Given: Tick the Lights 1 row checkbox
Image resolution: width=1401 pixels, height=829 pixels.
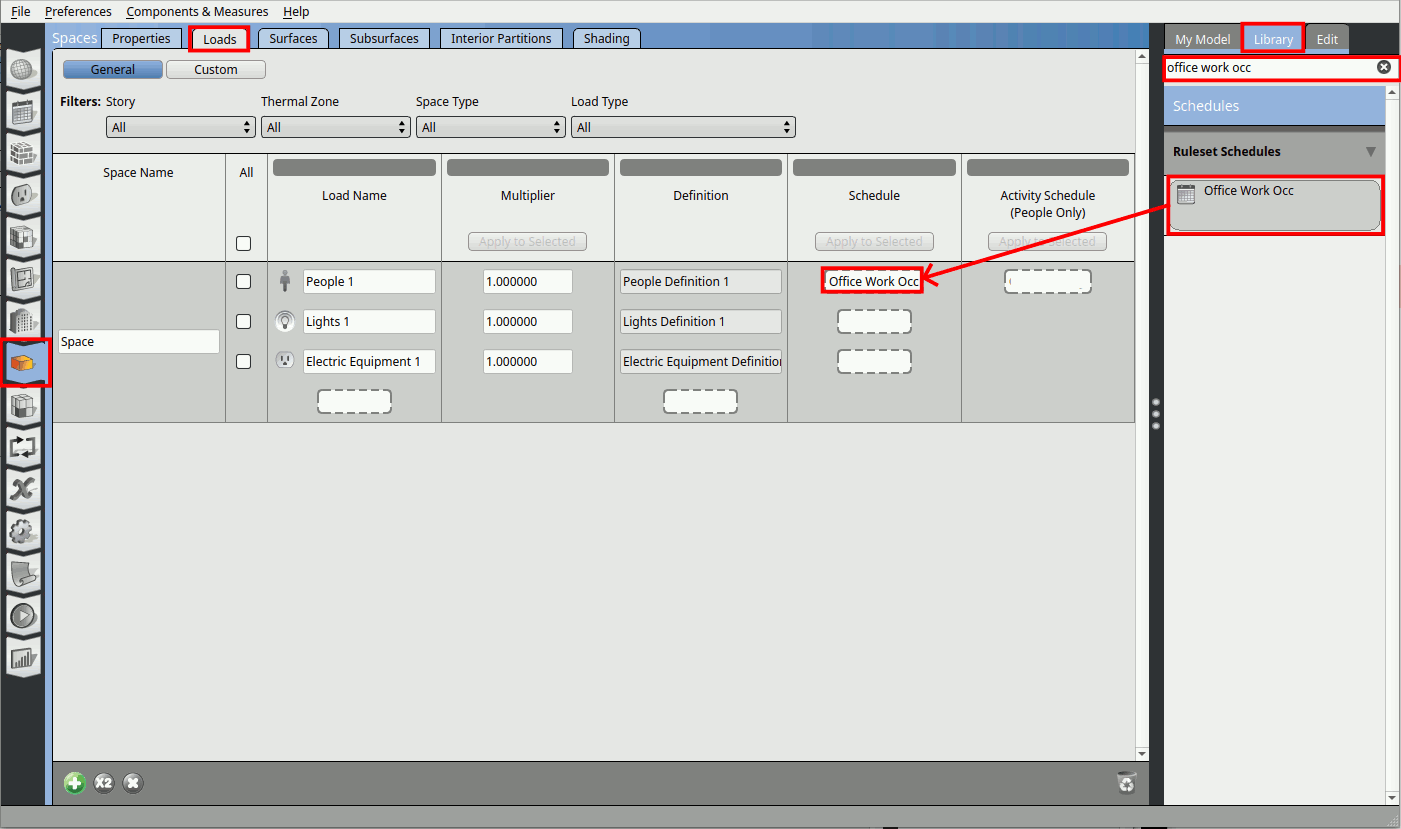Looking at the screenshot, I should 243,322.
